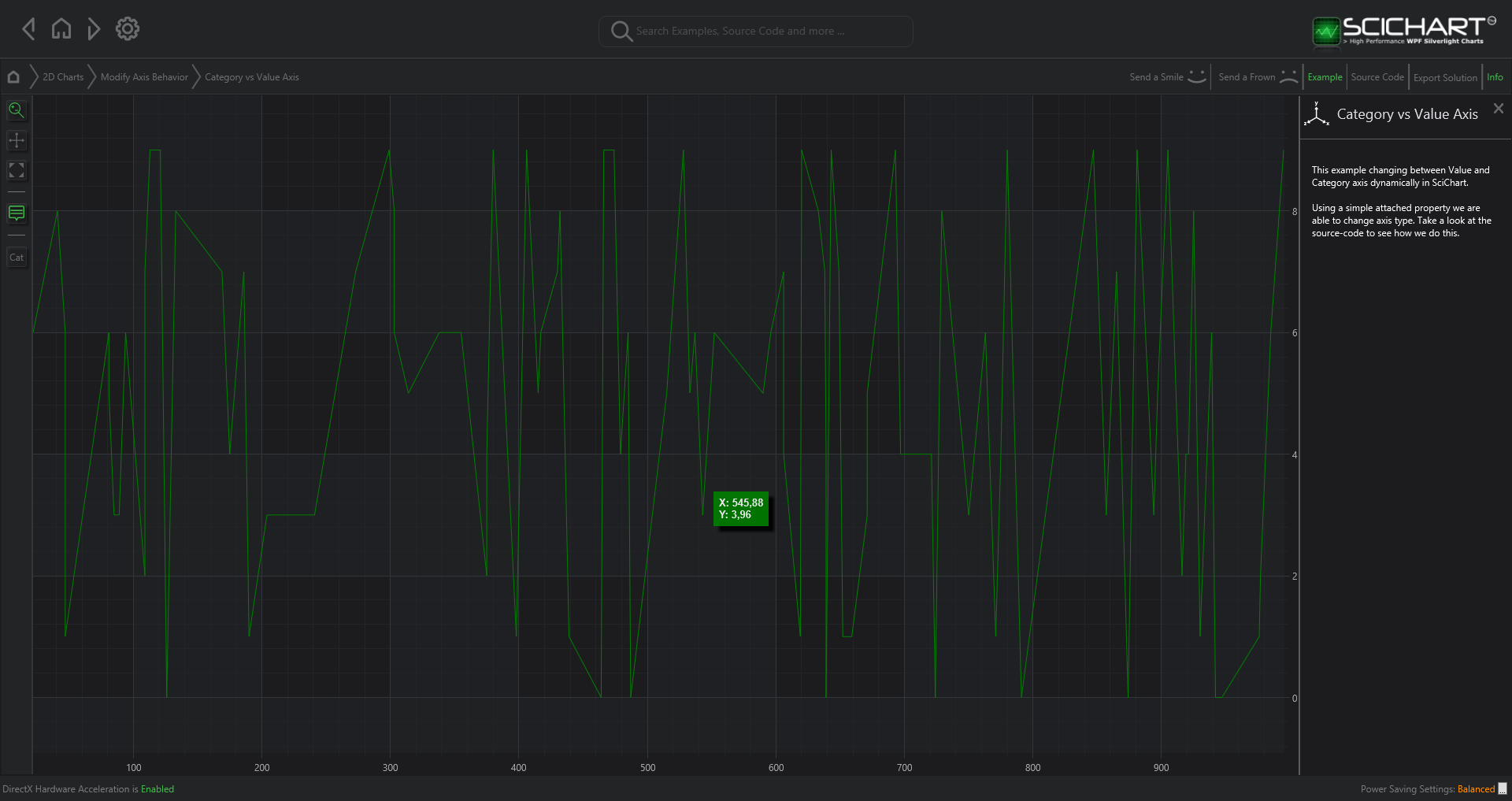Open the 2D Charts breadcrumb
Viewport: 1512px width, 801px height.
tap(63, 77)
